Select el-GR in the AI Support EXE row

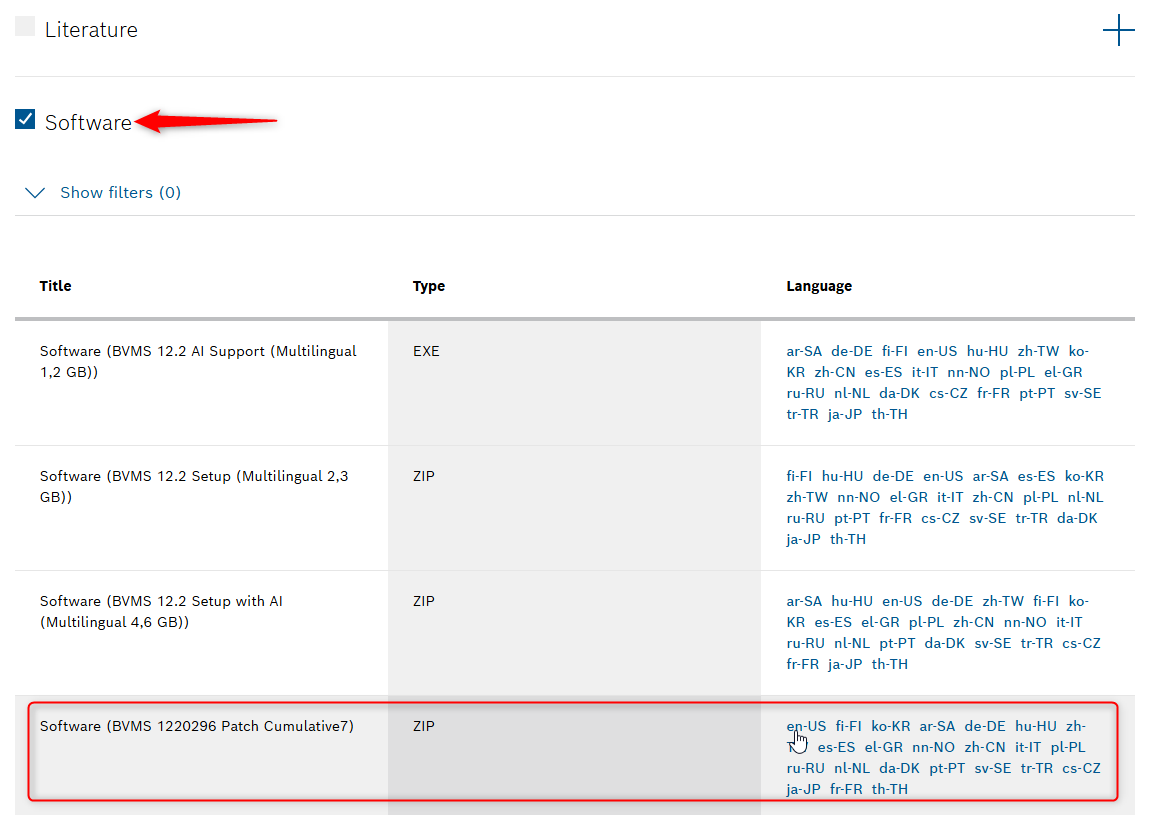(1063, 372)
